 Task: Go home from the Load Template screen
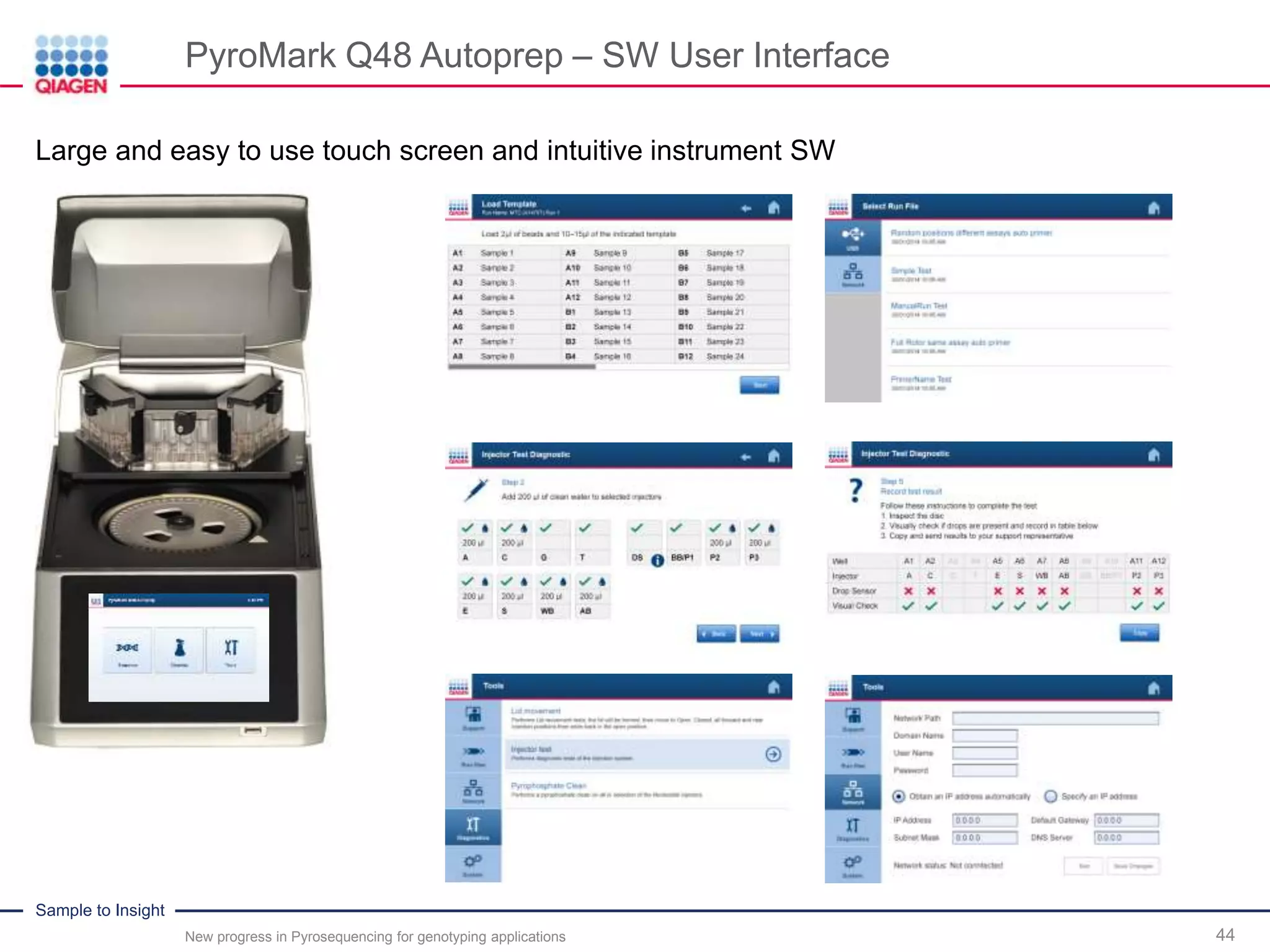pyautogui.click(x=774, y=208)
